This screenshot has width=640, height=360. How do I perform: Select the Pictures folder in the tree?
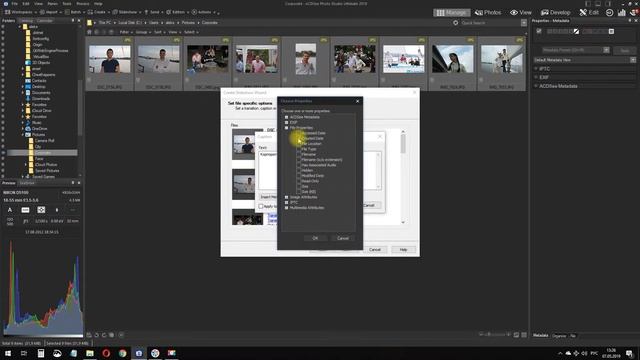(38, 135)
